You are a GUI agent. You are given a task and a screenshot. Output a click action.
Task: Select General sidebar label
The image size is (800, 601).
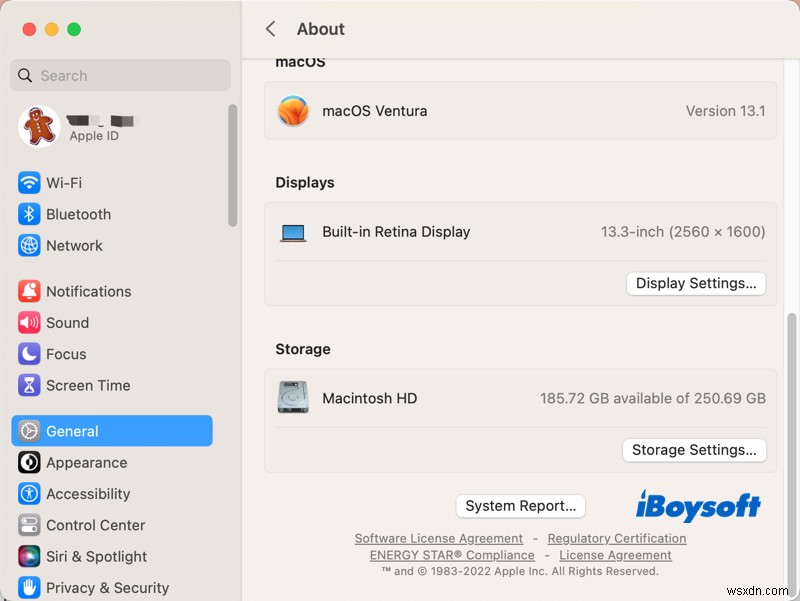pyautogui.click(x=72, y=431)
